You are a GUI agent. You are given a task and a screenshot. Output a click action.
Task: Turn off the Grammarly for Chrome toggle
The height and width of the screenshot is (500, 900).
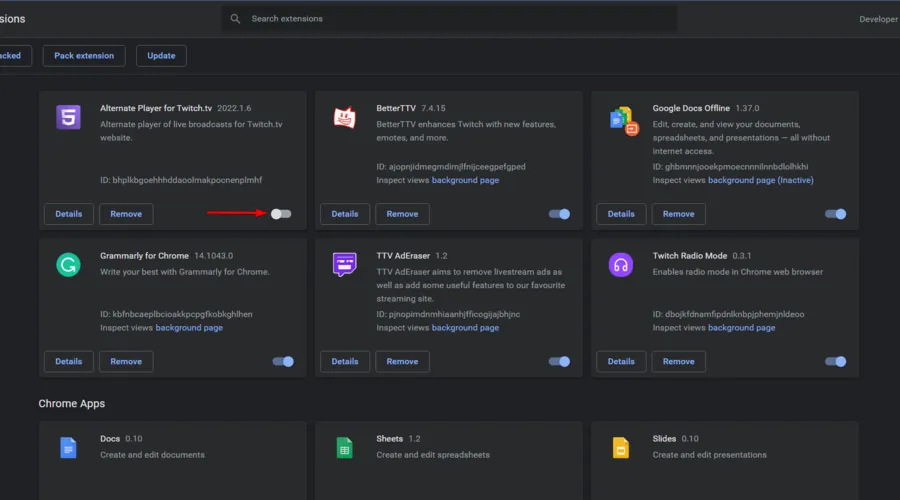click(x=283, y=361)
